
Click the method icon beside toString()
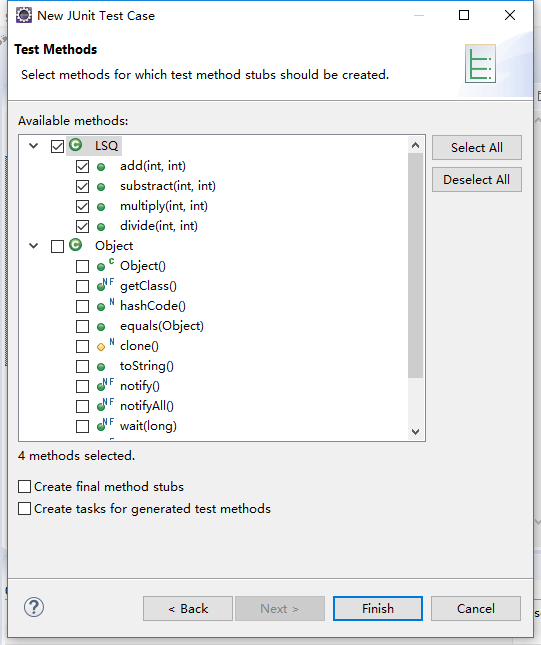(101, 367)
